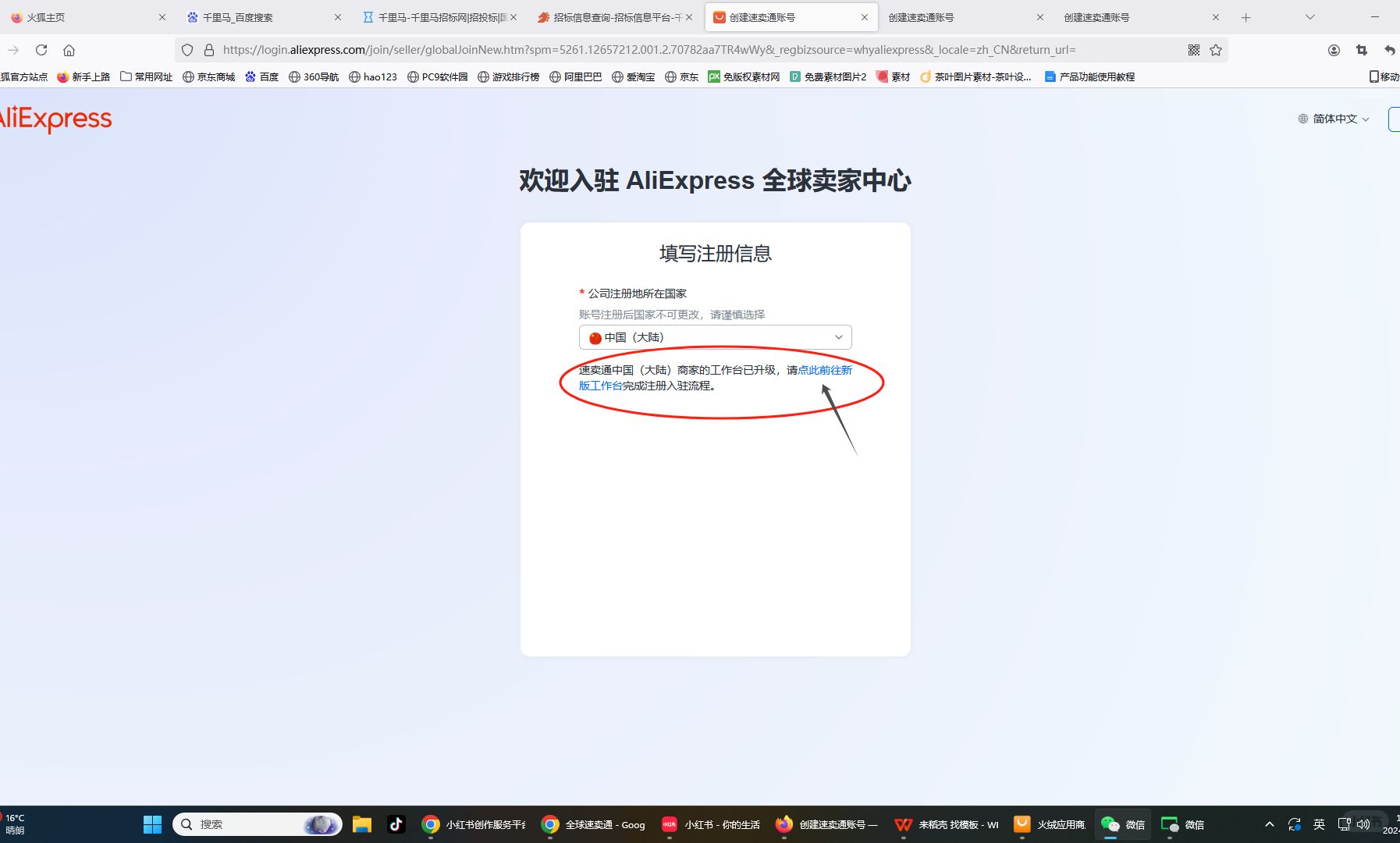Follow the 点此前往新版工作台 link
This screenshot has width=1400, height=843.
[825, 370]
